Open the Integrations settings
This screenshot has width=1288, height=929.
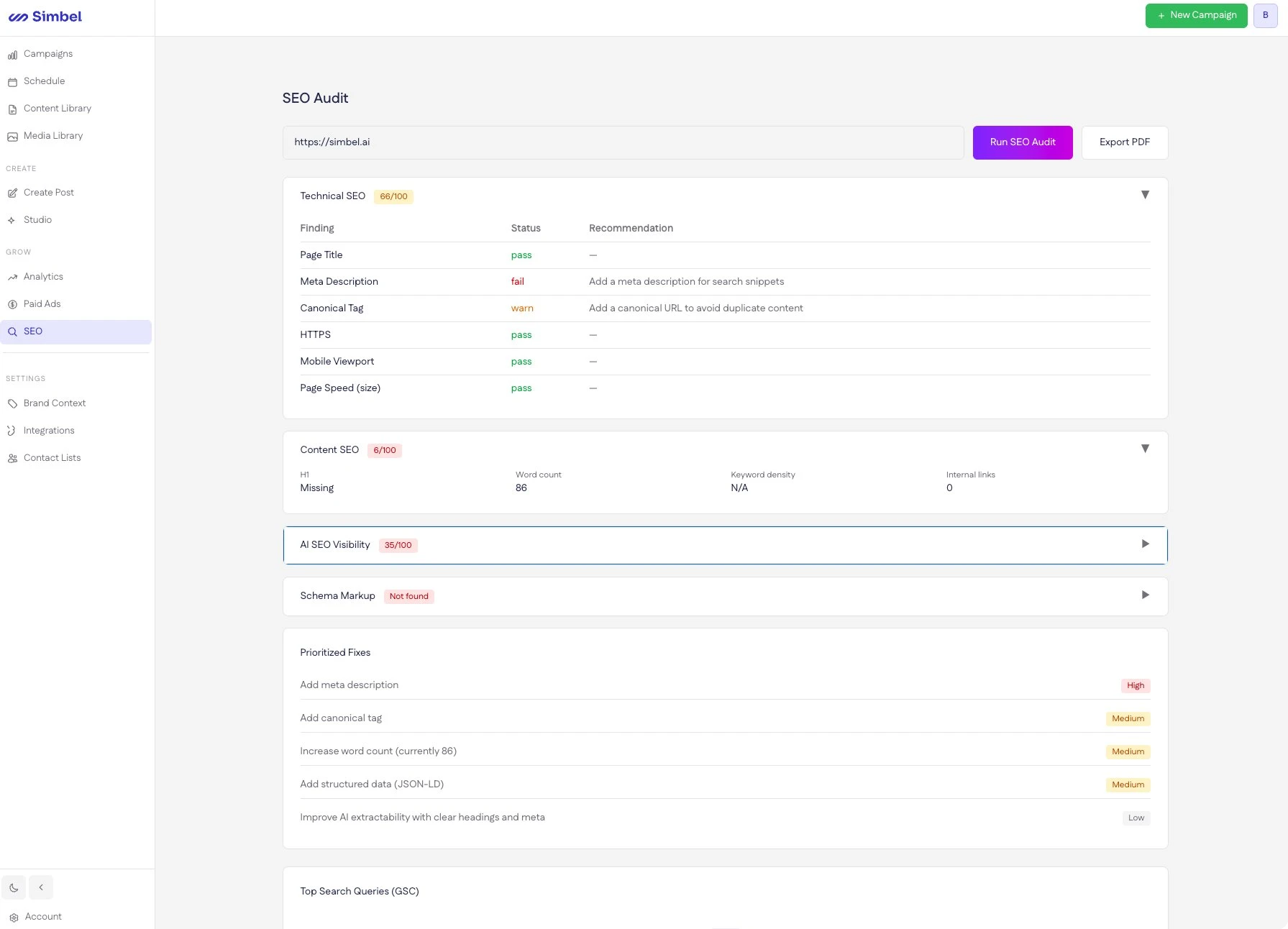click(49, 430)
